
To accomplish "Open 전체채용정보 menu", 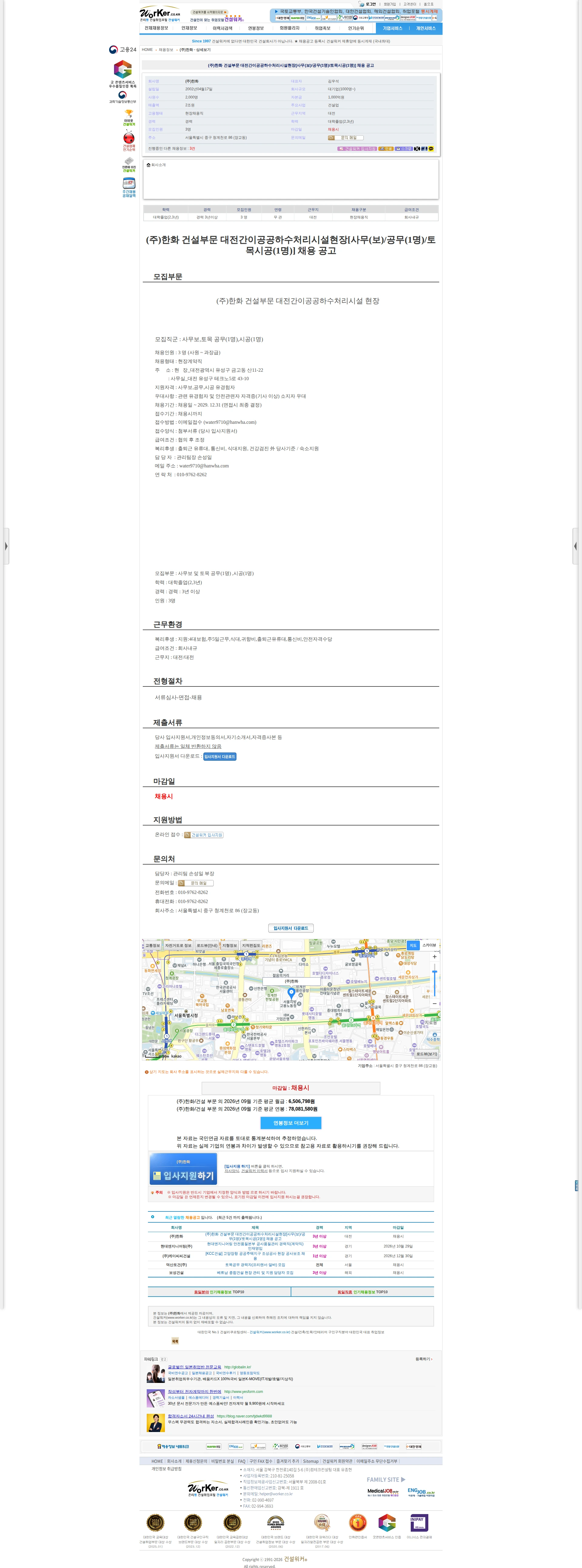I will point(156,28).
